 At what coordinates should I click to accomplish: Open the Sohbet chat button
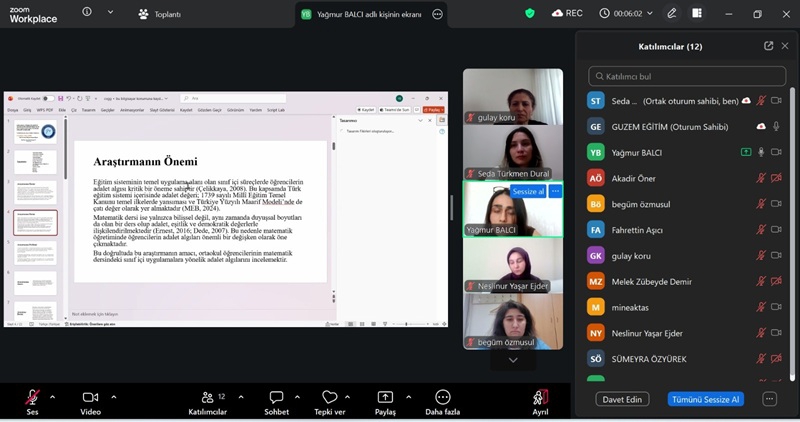[x=276, y=402]
